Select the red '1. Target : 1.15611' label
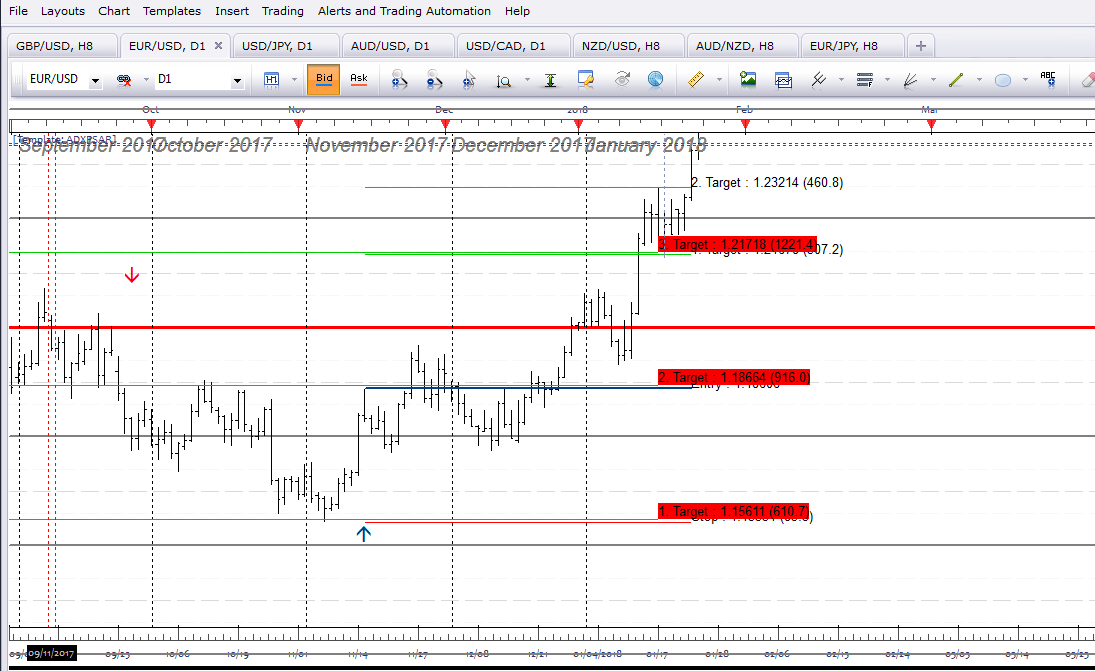 click(733, 512)
